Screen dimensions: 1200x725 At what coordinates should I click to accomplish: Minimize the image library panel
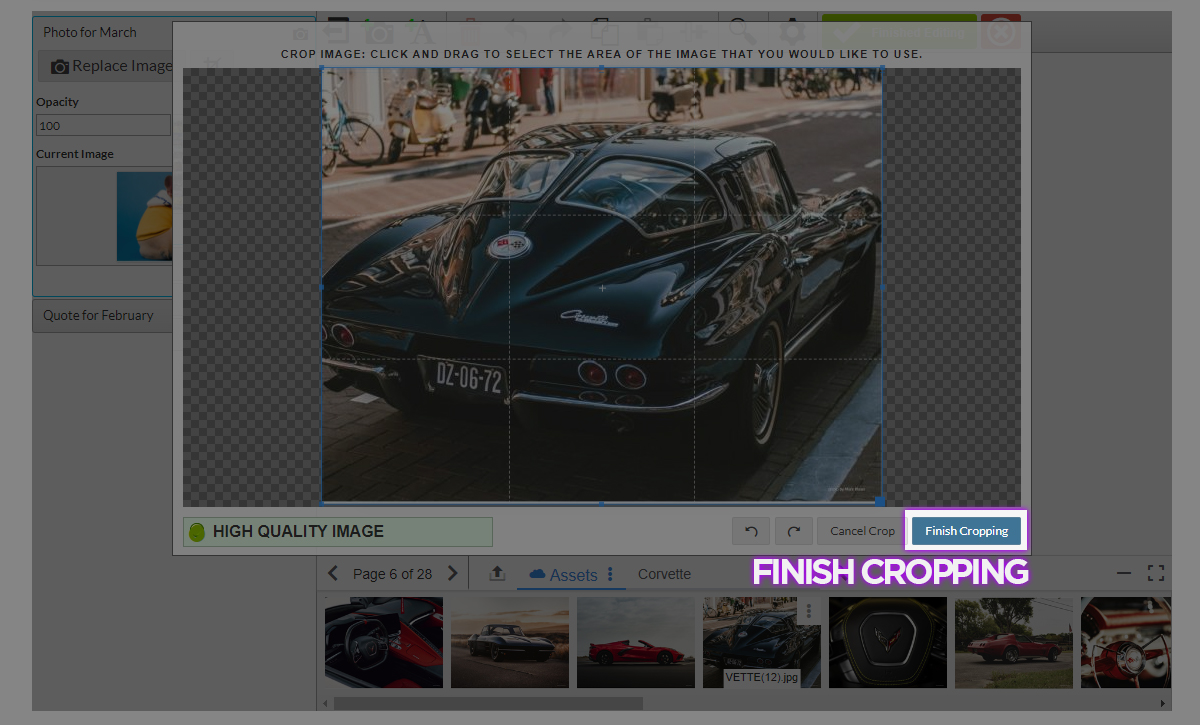pos(1124,574)
